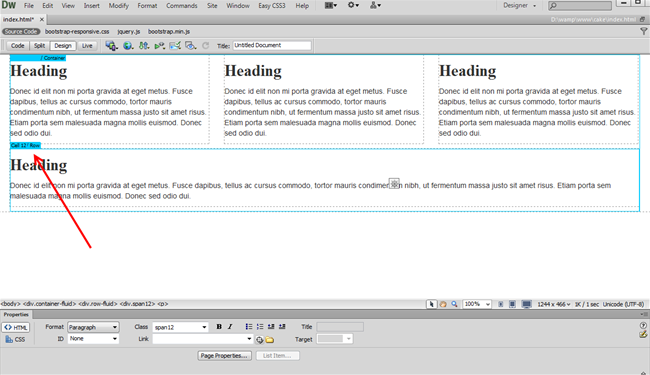650x375 pixels.
Task: Click the Quick Tag Editor pencil icon
Action: [x=643, y=334]
